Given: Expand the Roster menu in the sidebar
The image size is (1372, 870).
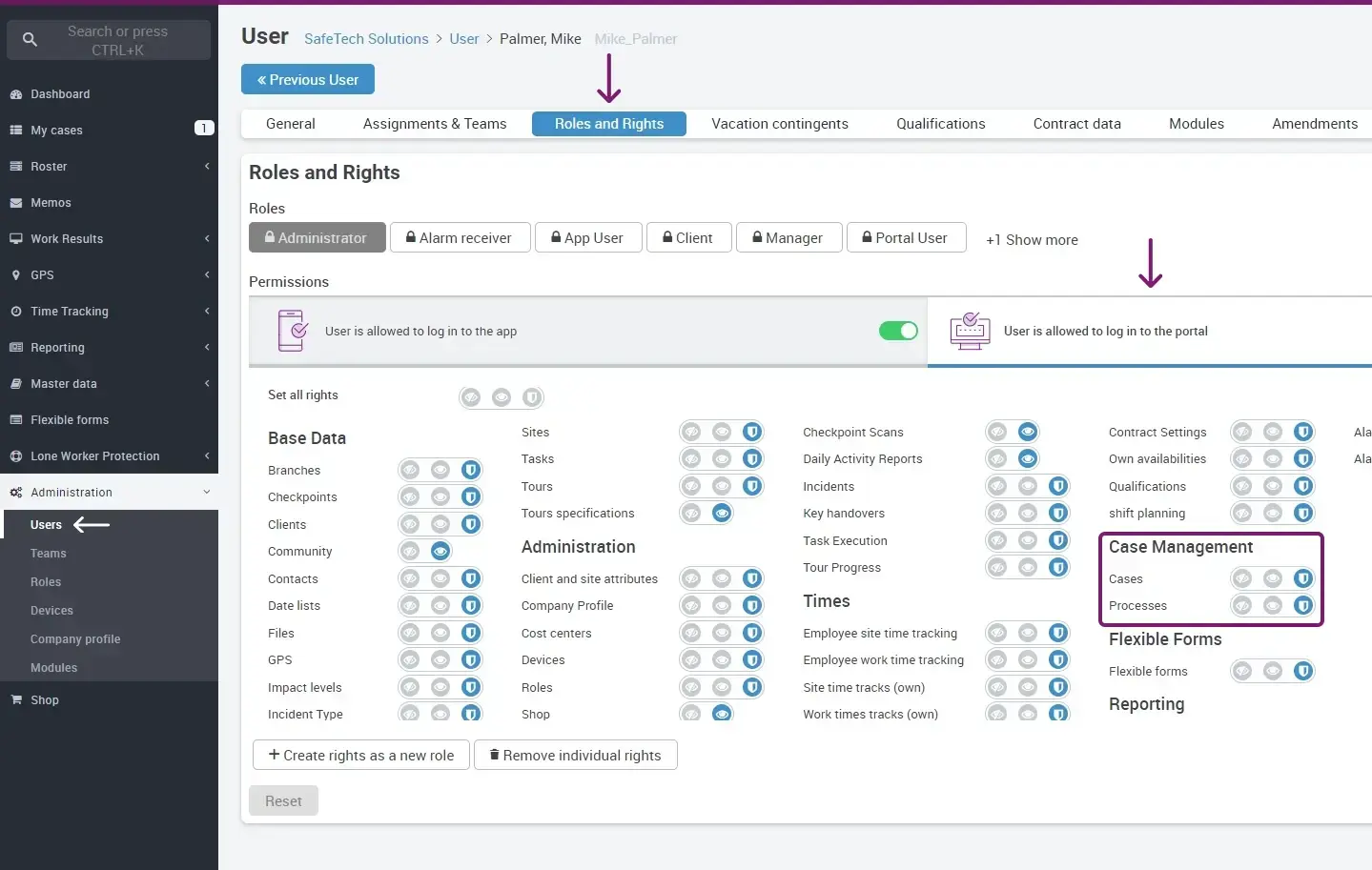Looking at the screenshot, I should 109,167.
